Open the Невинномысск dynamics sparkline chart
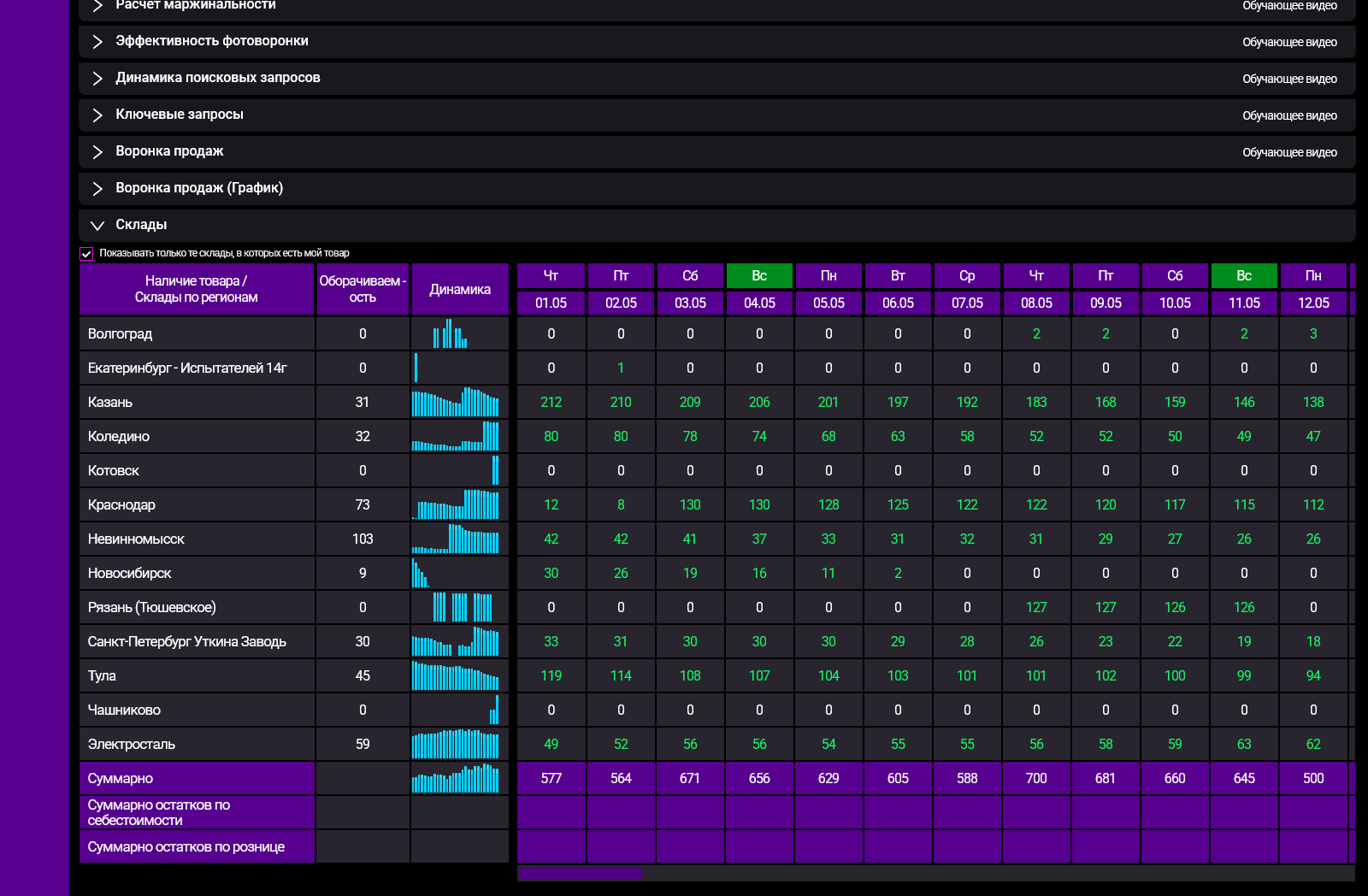Image resolution: width=1368 pixels, height=896 pixels. click(x=456, y=539)
